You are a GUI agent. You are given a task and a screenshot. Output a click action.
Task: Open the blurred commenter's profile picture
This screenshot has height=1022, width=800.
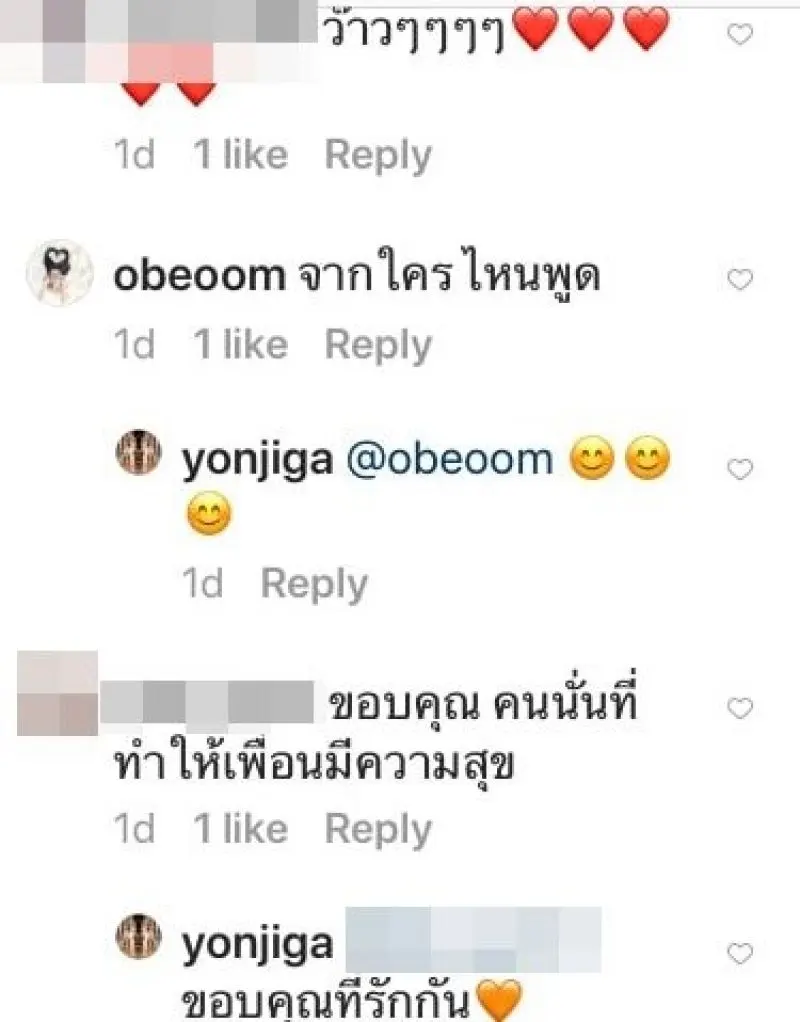[x=57, y=693]
